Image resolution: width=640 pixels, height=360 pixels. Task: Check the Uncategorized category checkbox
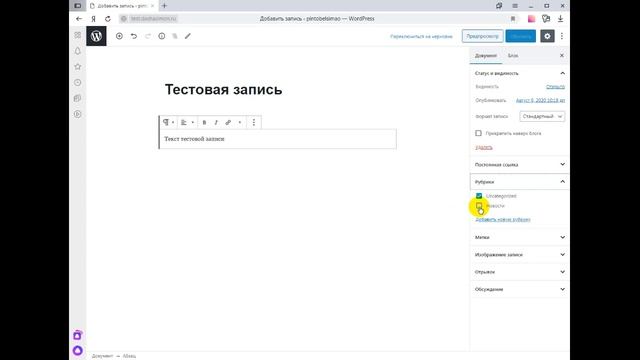click(x=479, y=196)
